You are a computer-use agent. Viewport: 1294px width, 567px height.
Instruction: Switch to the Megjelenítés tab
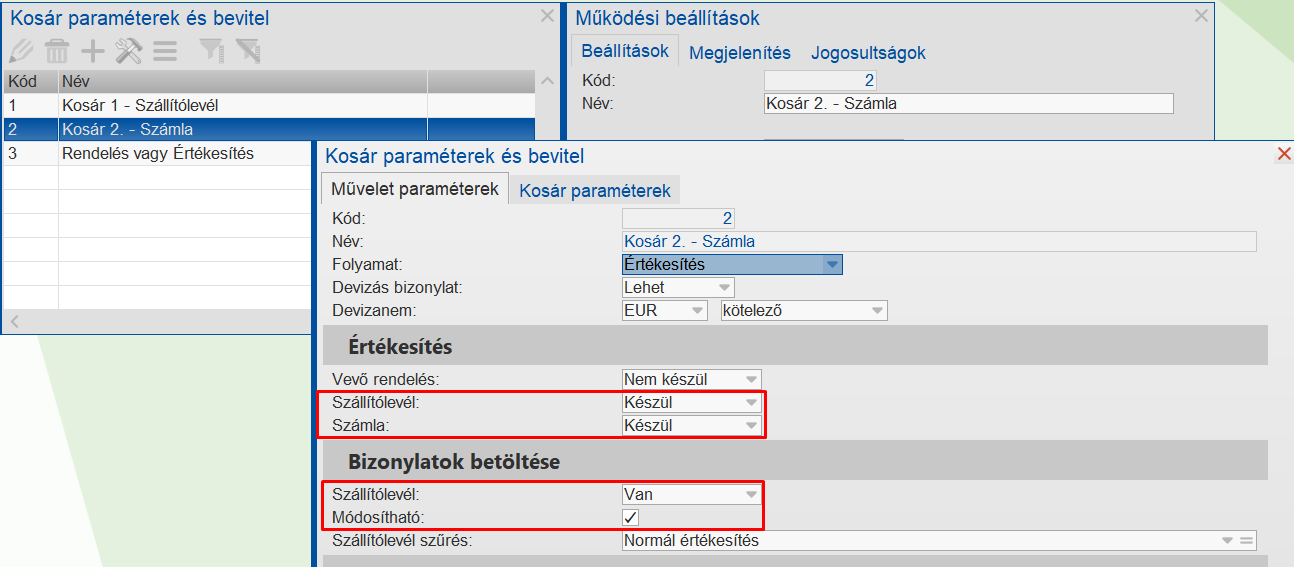coord(740,53)
